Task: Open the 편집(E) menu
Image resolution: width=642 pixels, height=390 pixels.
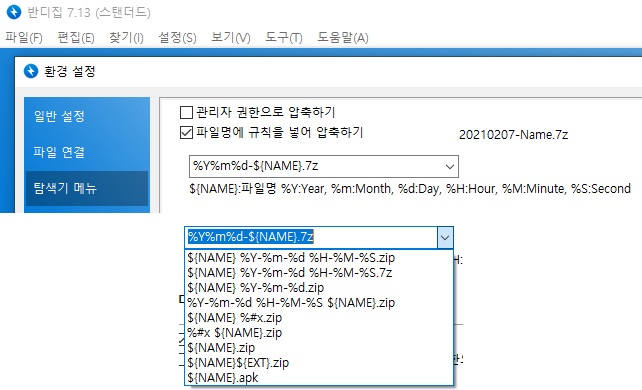Action: click(76, 38)
